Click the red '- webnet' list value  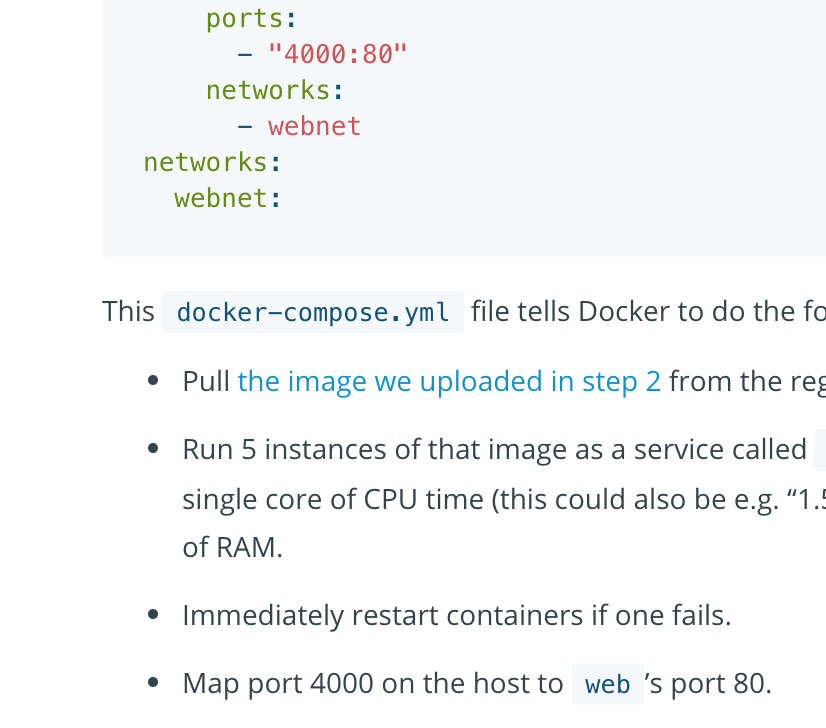click(299, 126)
